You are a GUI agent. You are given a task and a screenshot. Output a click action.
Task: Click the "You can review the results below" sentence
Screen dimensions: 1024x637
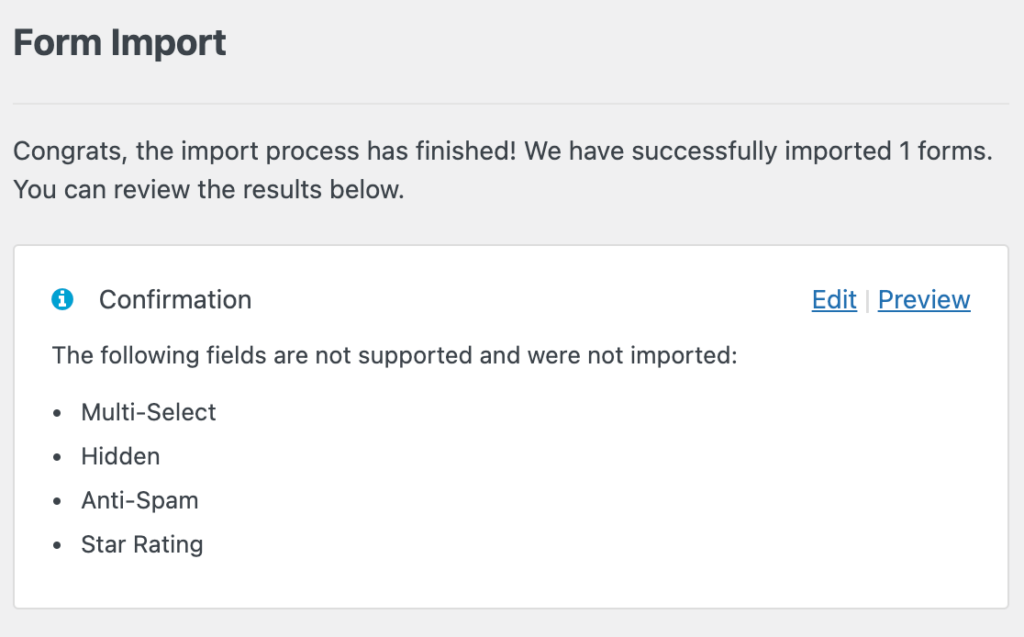click(209, 190)
